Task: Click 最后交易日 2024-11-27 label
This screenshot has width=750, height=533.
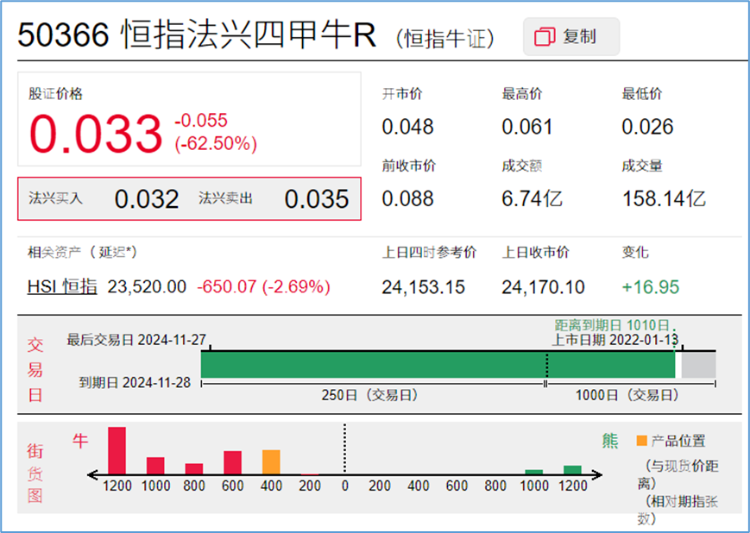Action: click(x=136, y=340)
